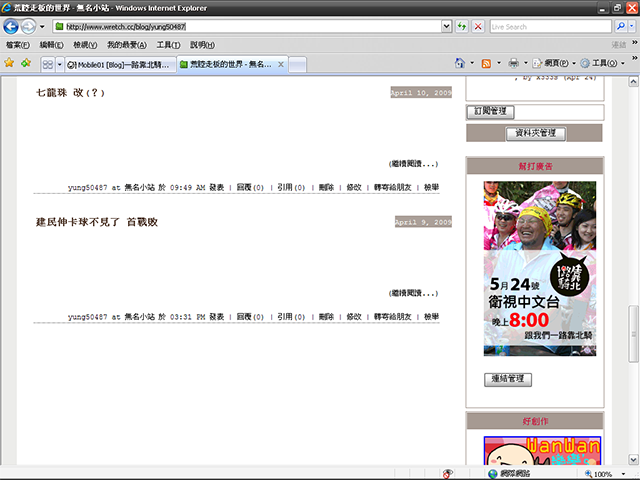Click 修改 on the 03:31 PM post
Screen dimensions: 640x480
[x=354, y=317]
